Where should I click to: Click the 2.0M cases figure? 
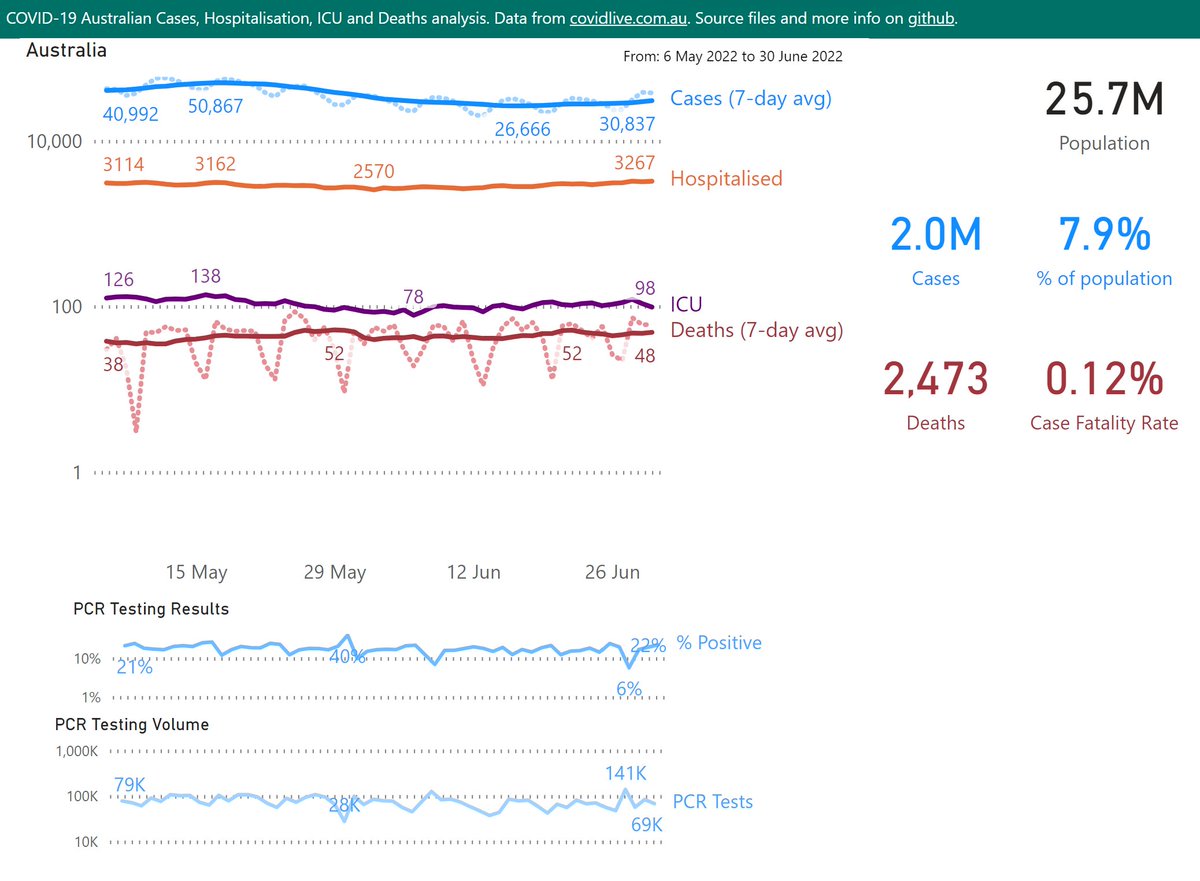tap(935, 235)
